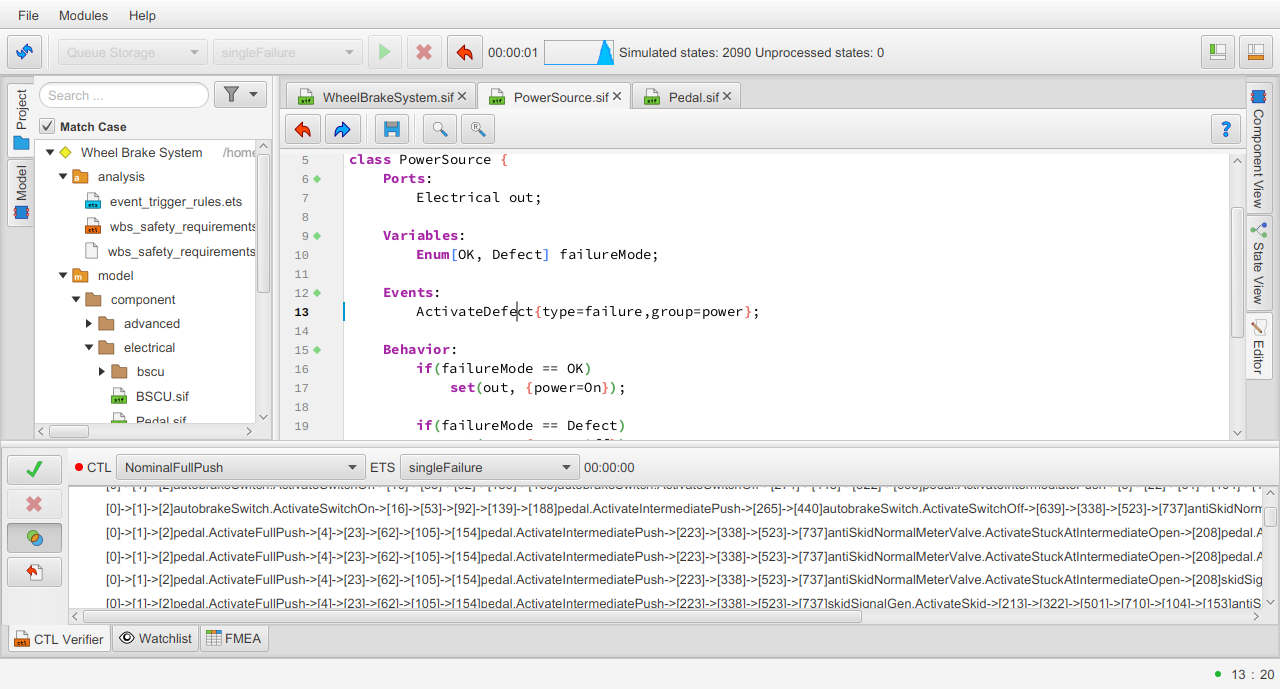Screen dimensions: 1280x689
Task: Switch to the Watchlist tab
Action: (155, 638)
